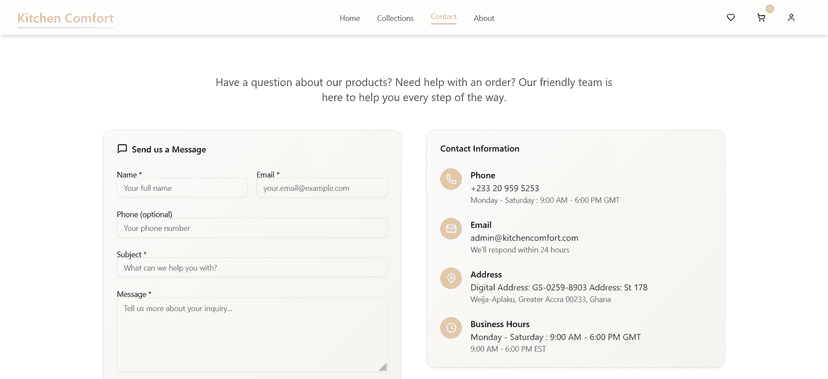Click the "Name *" field label
The image size is (828, 379).
click(129, 174)
